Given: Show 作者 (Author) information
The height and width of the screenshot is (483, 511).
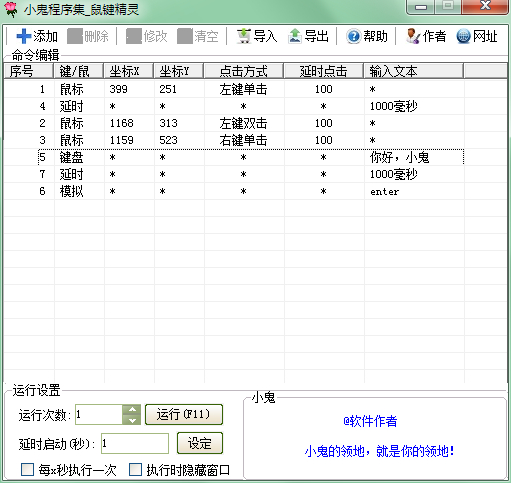Looking at the screenshot, I should [426, 36].
